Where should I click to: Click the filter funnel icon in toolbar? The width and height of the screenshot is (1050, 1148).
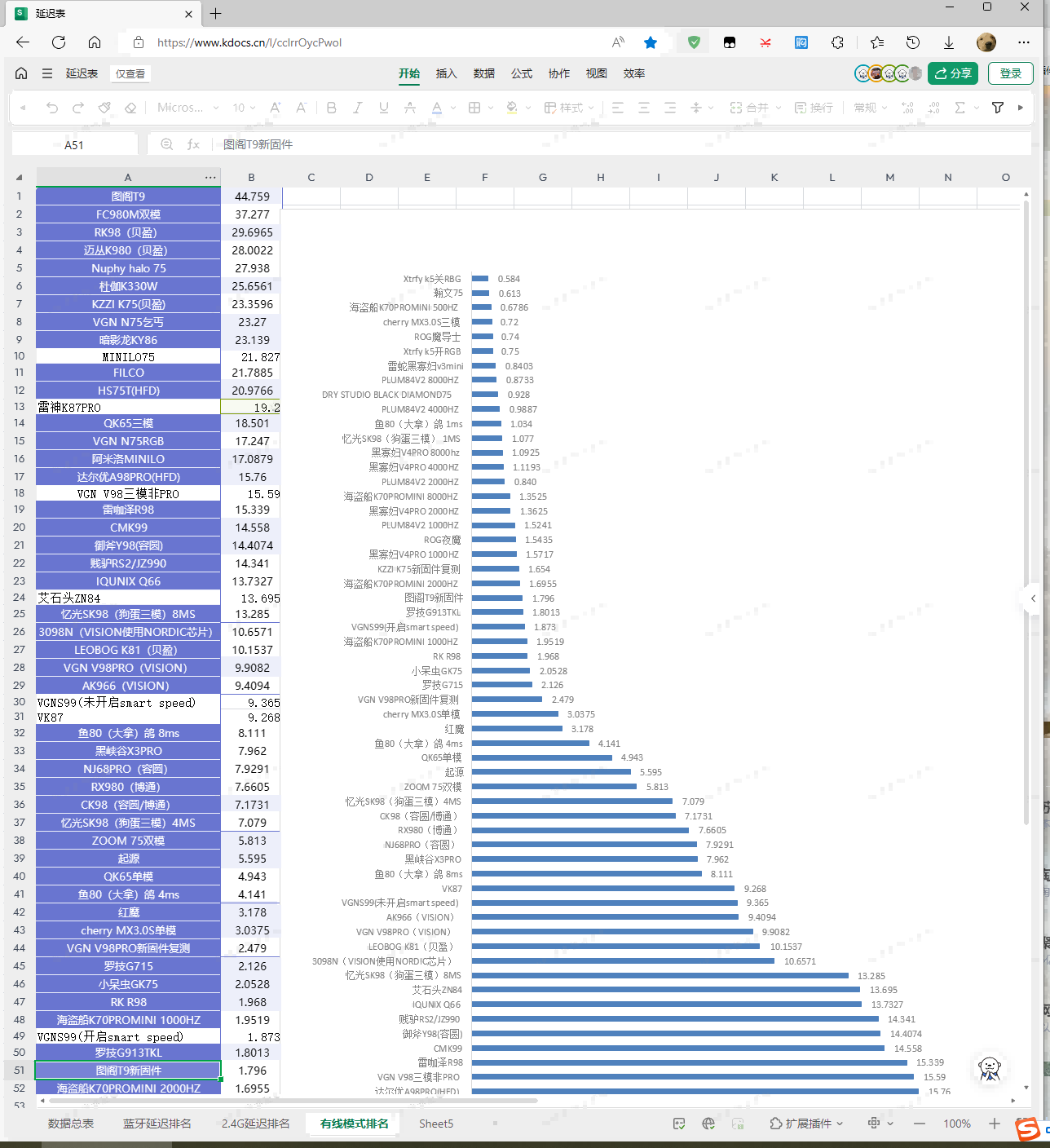tap(997, 108)
